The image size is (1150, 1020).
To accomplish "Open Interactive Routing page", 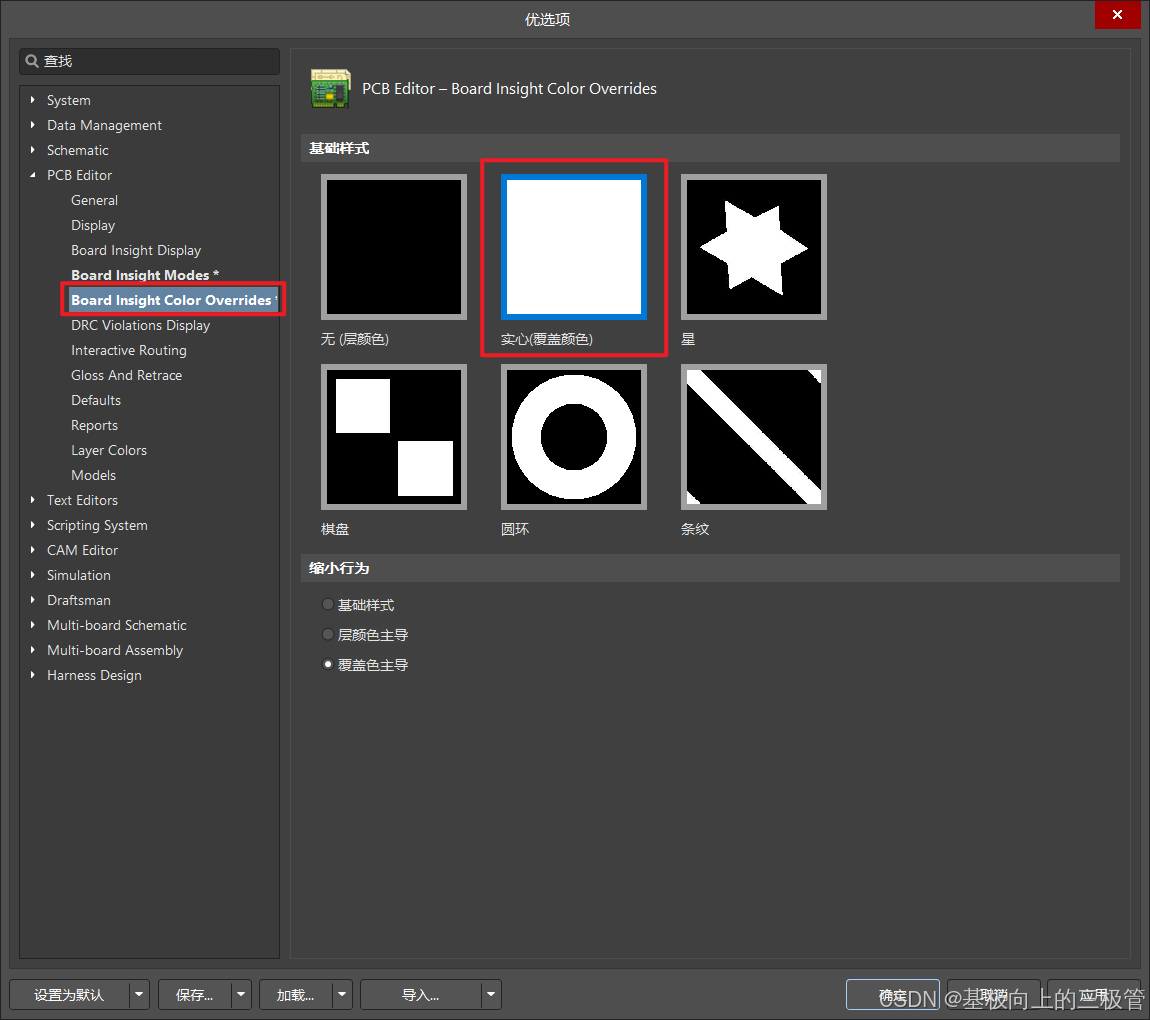I will click(128, 350).
